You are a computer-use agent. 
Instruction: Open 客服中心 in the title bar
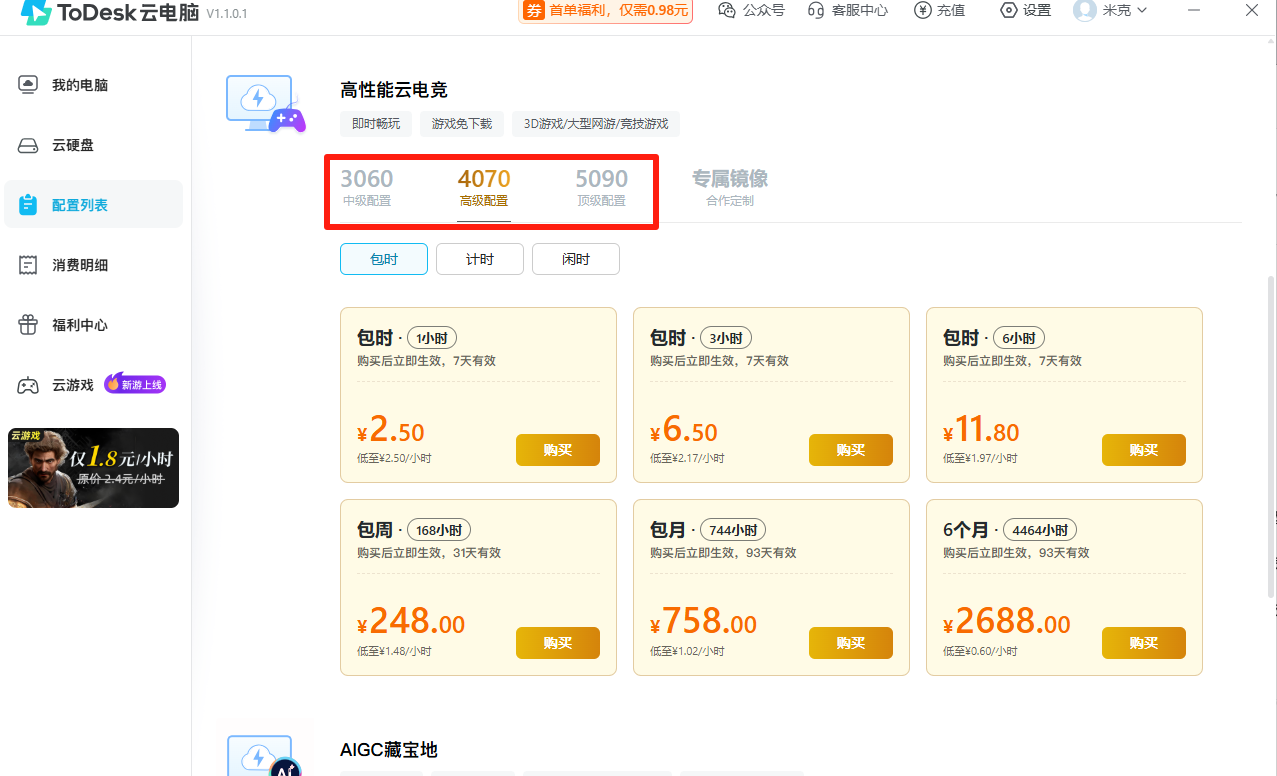tap(847, 10)
